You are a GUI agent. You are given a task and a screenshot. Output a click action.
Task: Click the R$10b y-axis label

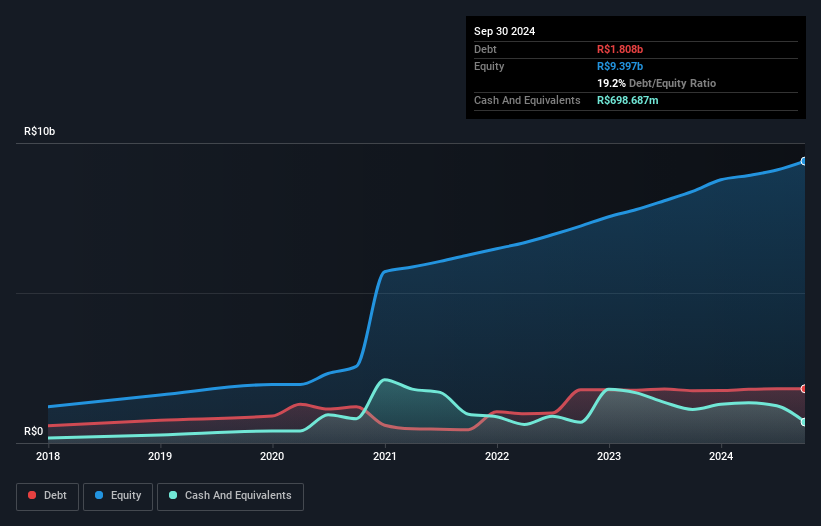(x=39, y=131)
